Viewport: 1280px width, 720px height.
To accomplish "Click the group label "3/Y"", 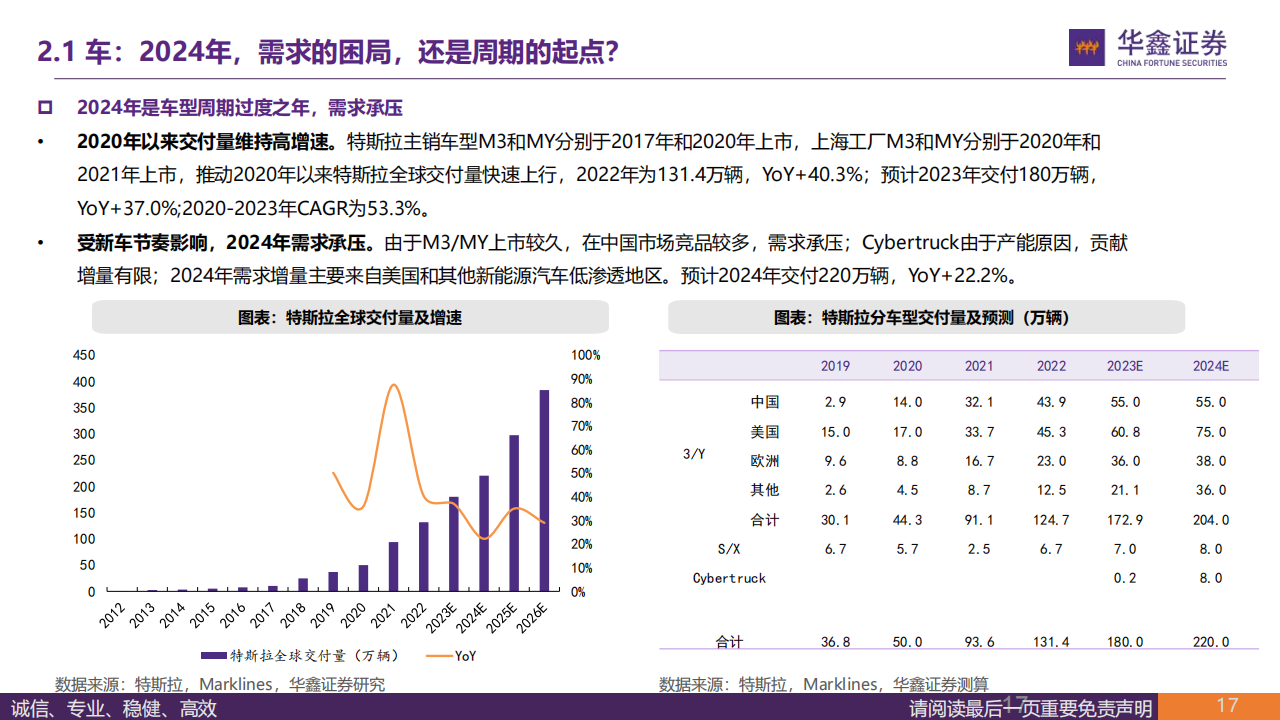I will coord(694,454).
